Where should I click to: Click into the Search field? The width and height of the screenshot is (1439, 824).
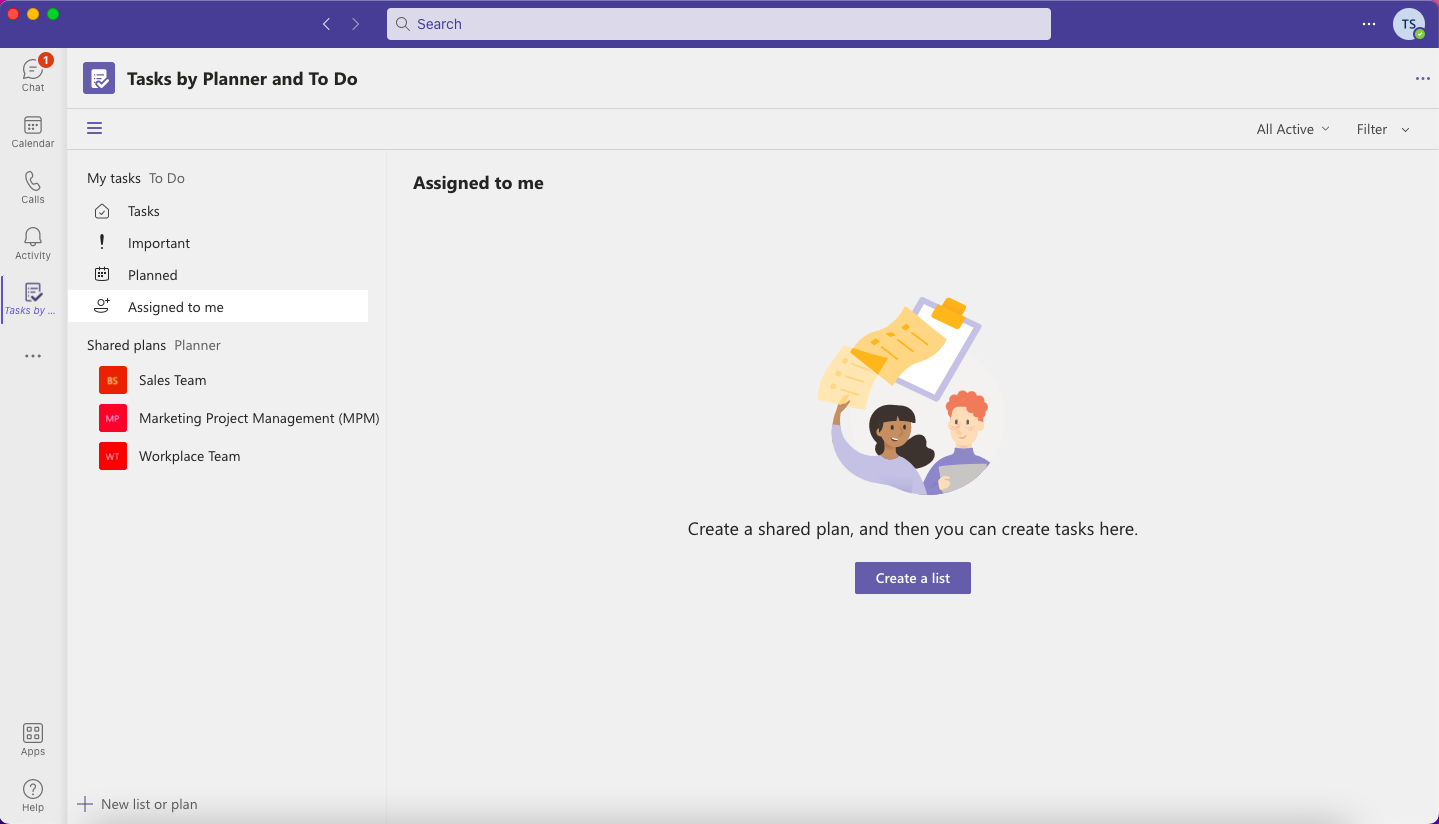click(x=718, y=24)
